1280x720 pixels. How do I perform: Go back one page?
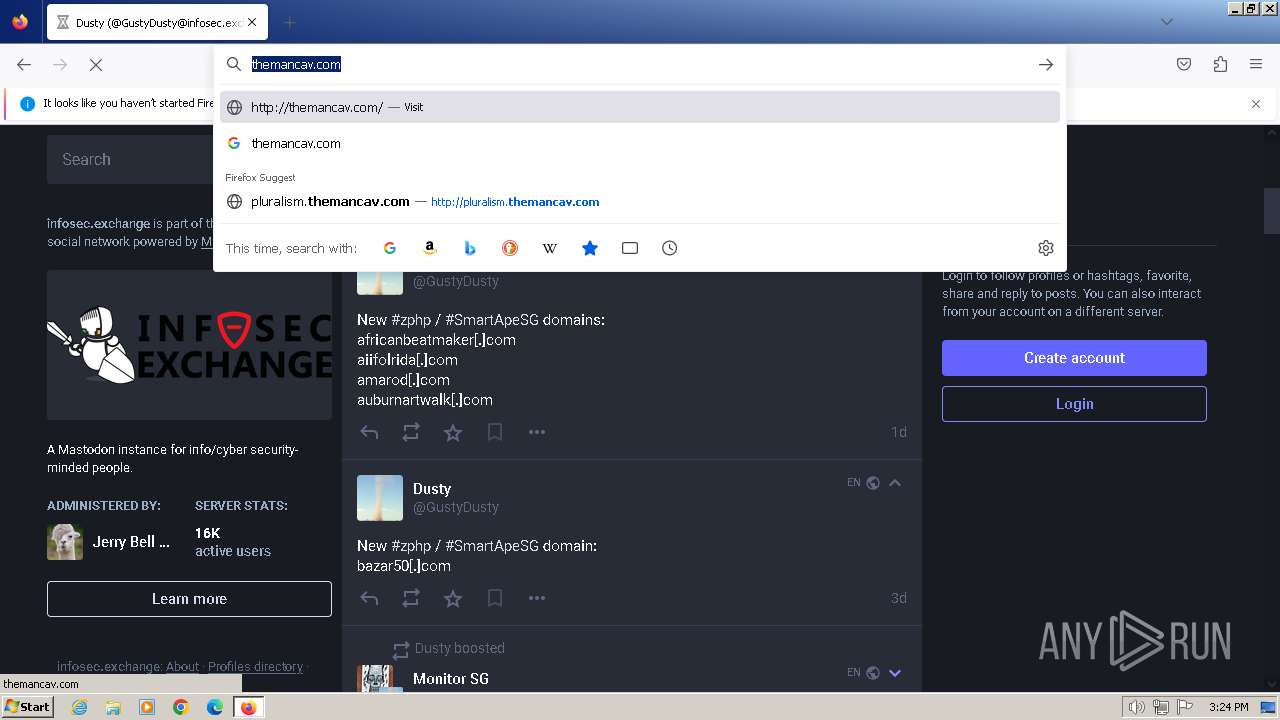[24, 64]
